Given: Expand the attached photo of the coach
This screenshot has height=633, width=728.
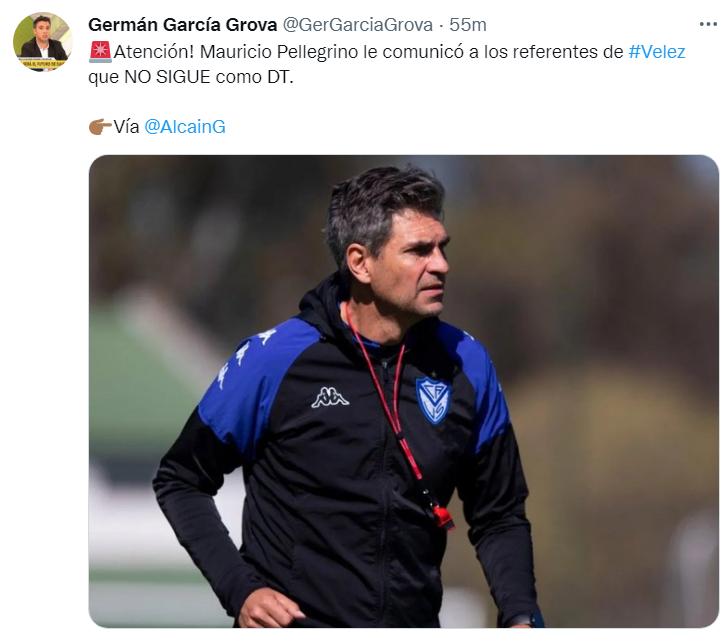Looking at the screenshot, I should [403, 391].
